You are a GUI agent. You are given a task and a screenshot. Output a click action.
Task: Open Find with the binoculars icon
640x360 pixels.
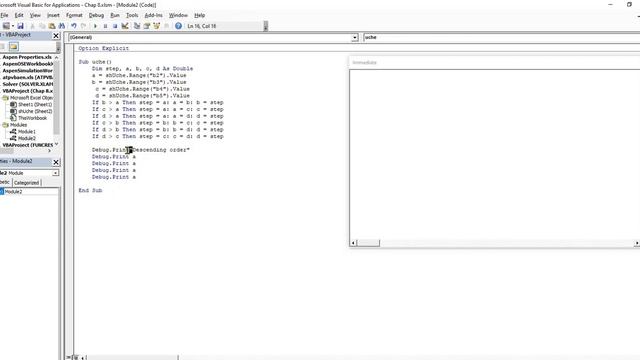point(62,26)
